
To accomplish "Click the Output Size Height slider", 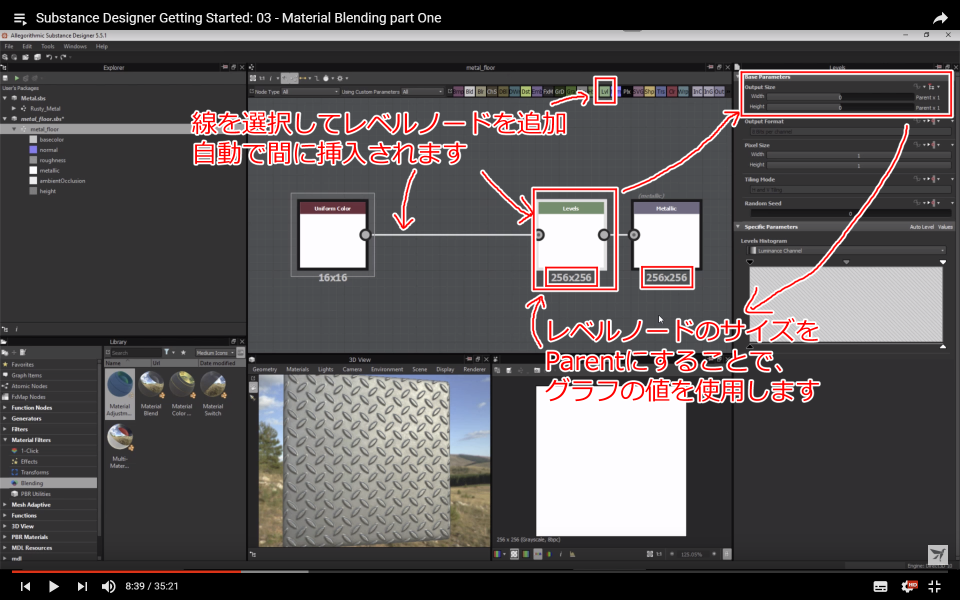I will click(x=840, y=107).
